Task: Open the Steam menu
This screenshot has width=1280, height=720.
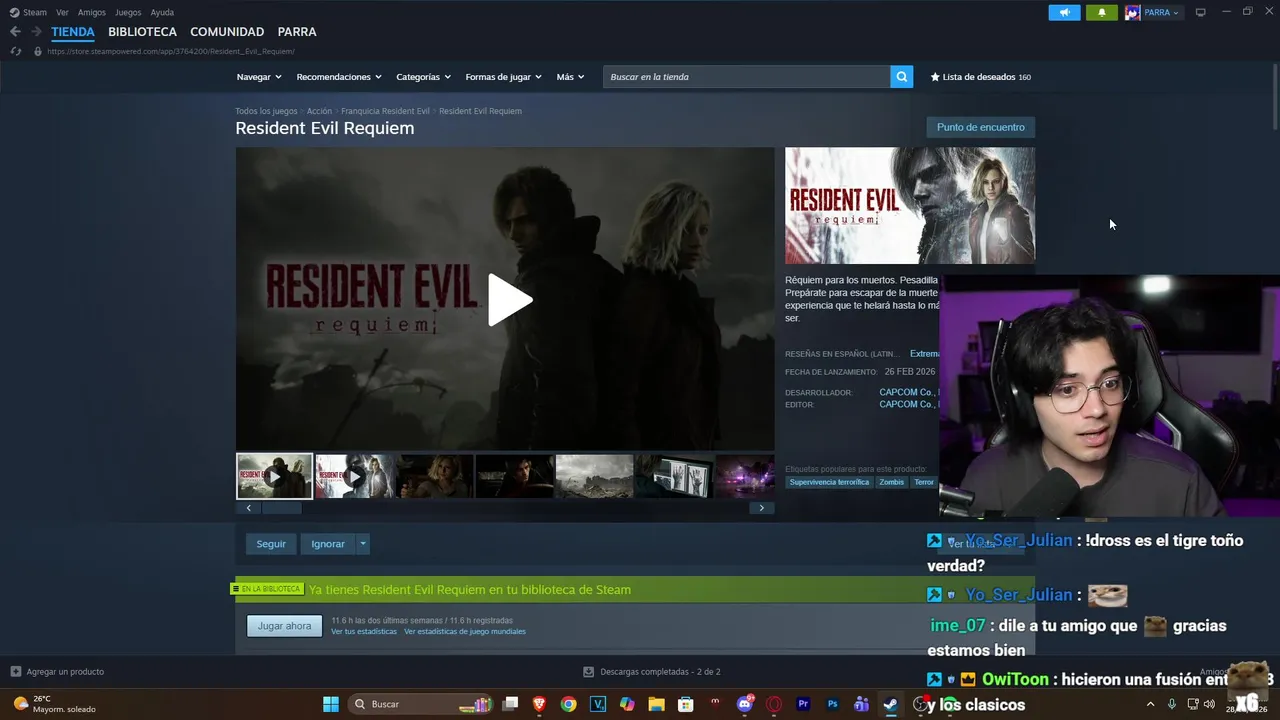Action: 28,12
